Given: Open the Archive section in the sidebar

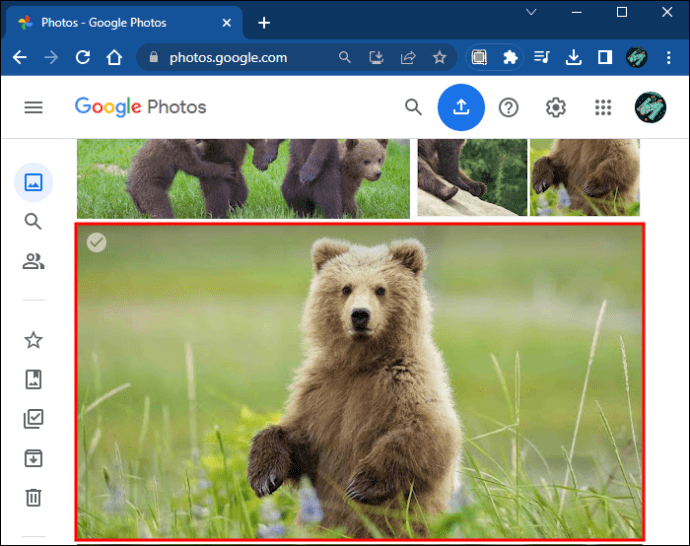Looking at the screenshot, I should coord(33,458).
